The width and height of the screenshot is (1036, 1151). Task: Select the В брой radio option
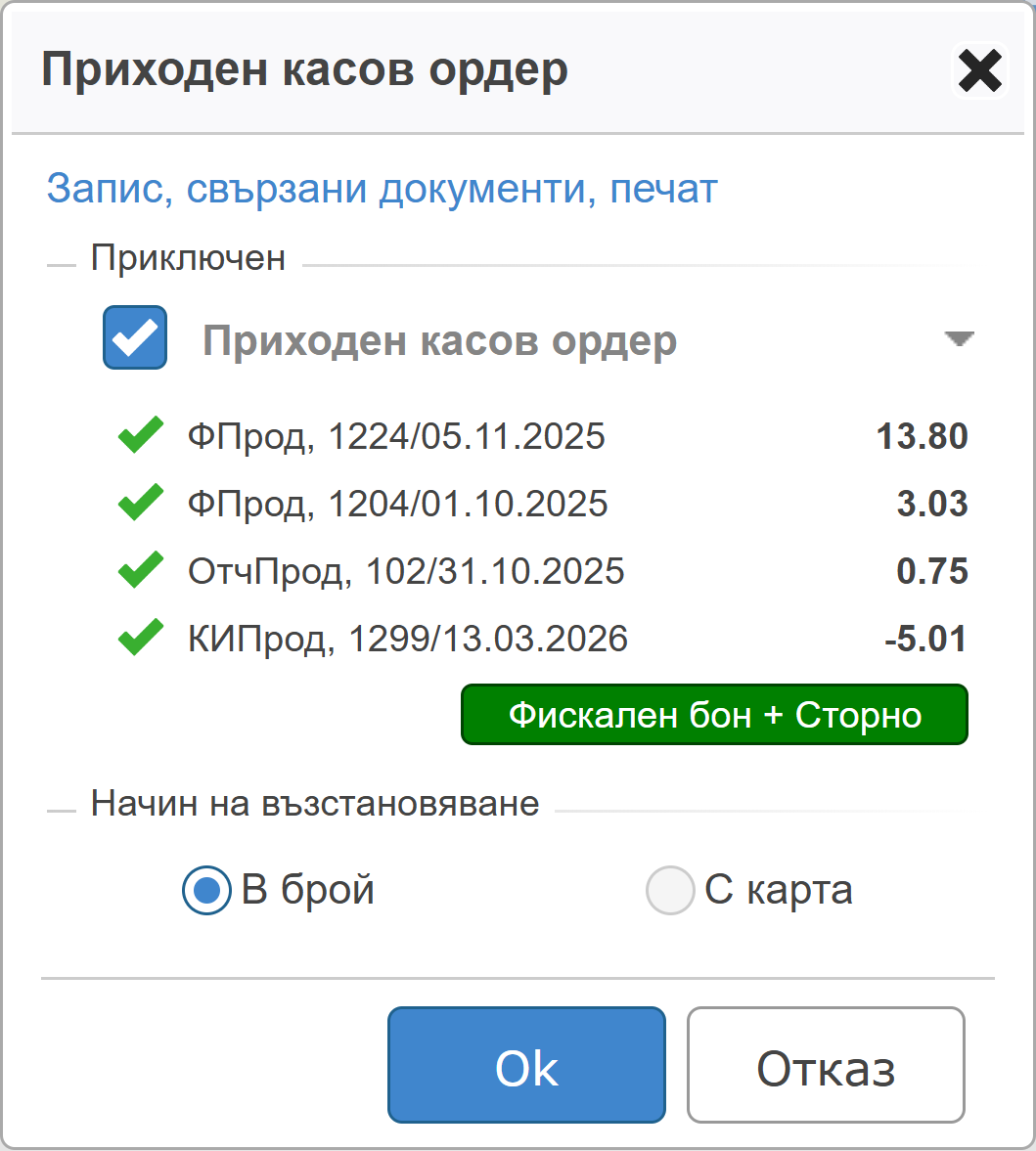(x=206, y=891)
